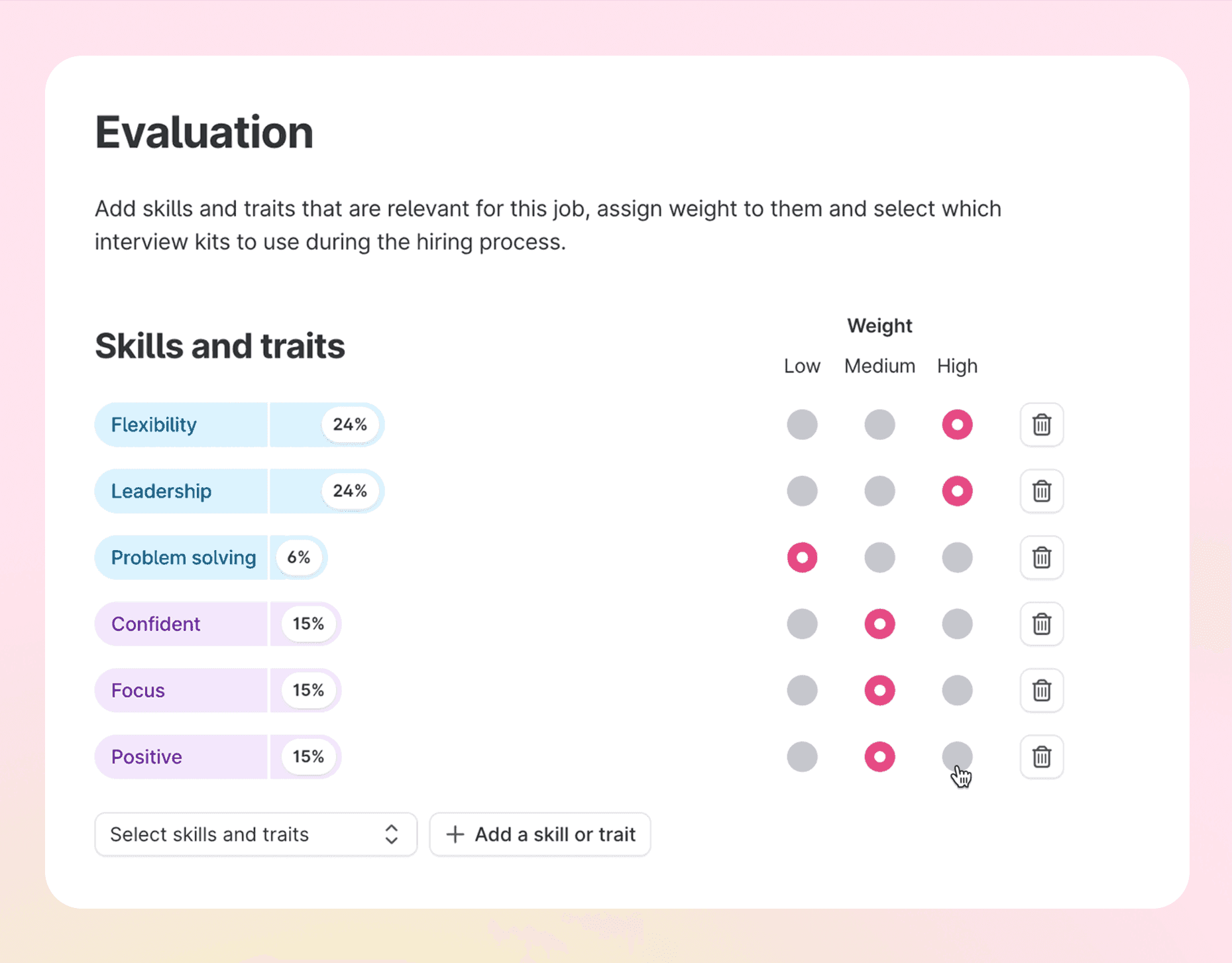
Task: Set Problem solving weight to High
Action: (x=957, y=557)
